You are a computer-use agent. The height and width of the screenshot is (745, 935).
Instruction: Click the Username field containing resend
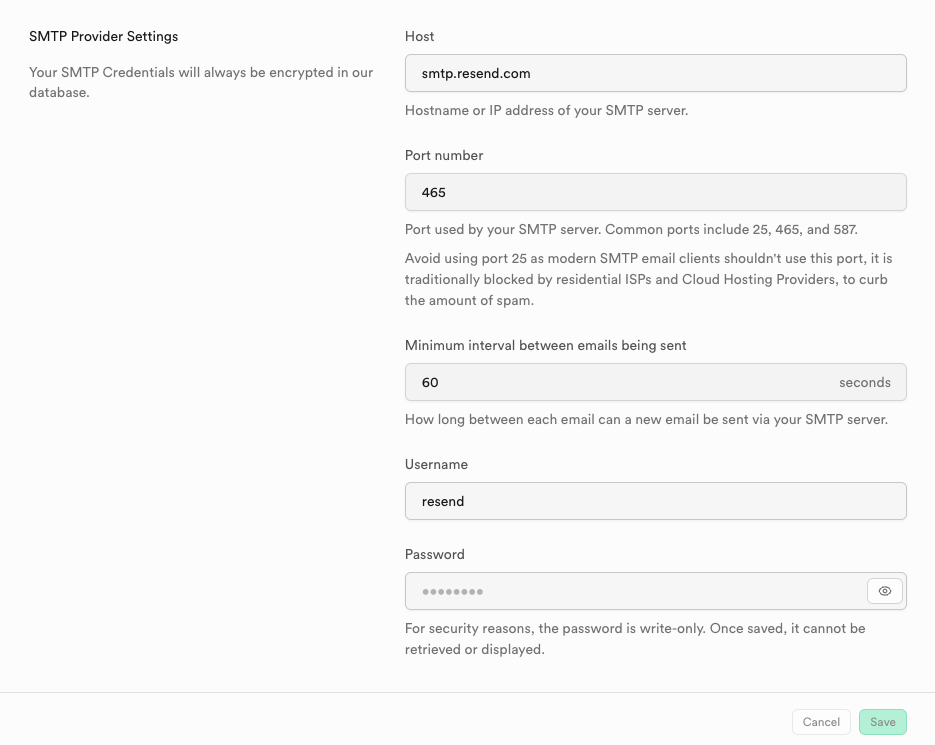[x=655, y=501]
